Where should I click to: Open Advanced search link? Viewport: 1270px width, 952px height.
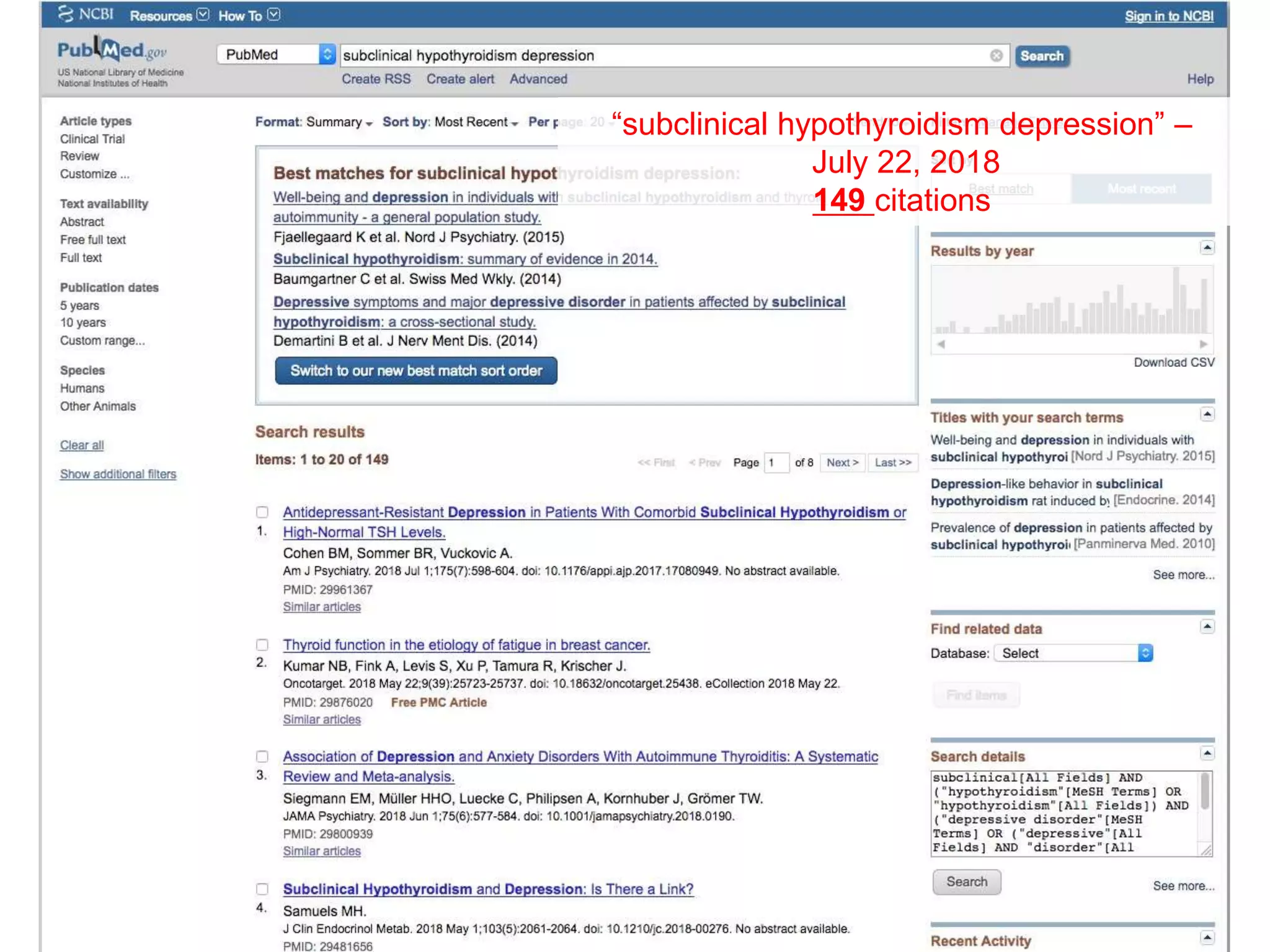pyautogui.click(x=538, y=79)
